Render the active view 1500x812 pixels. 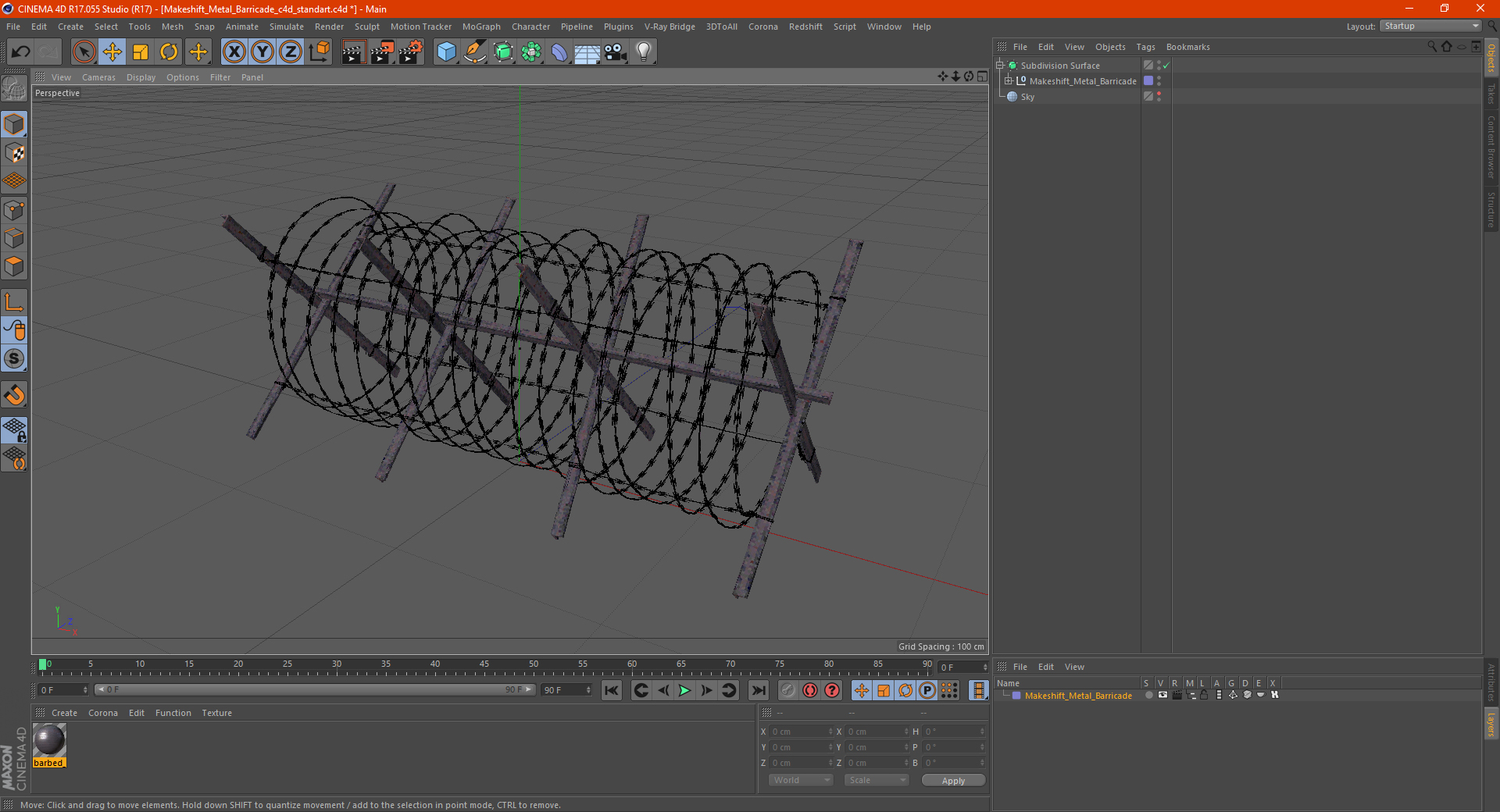(353, 52)
